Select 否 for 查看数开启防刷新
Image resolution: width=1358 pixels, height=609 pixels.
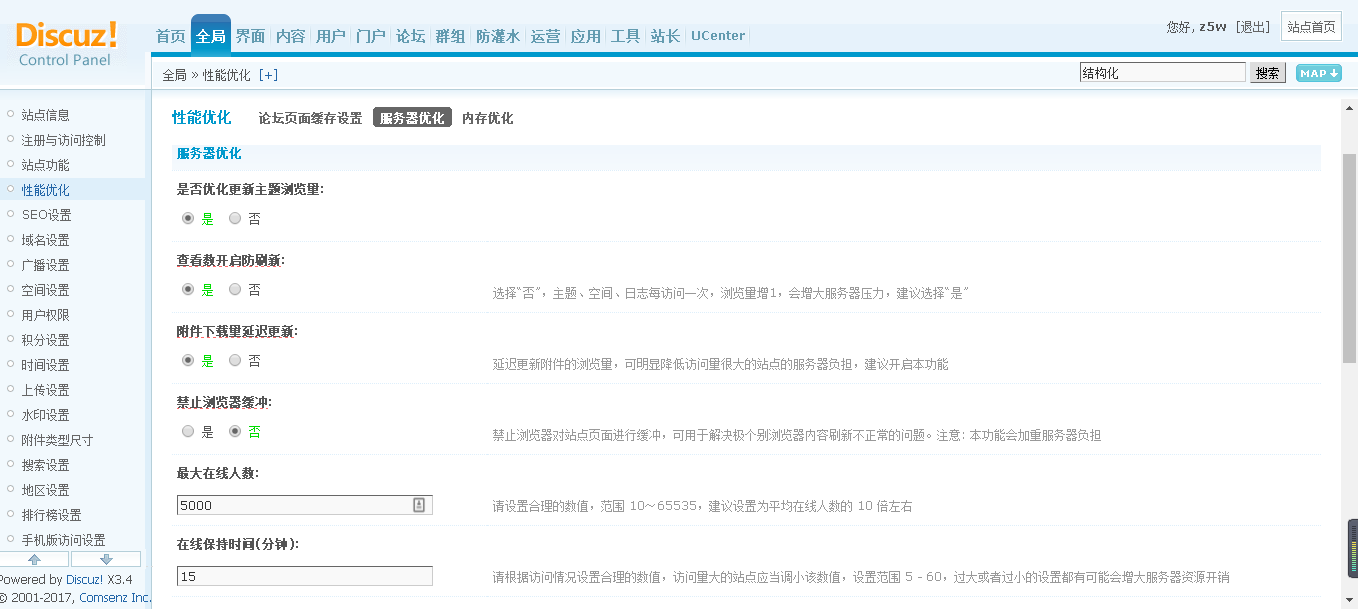(235, 289)
